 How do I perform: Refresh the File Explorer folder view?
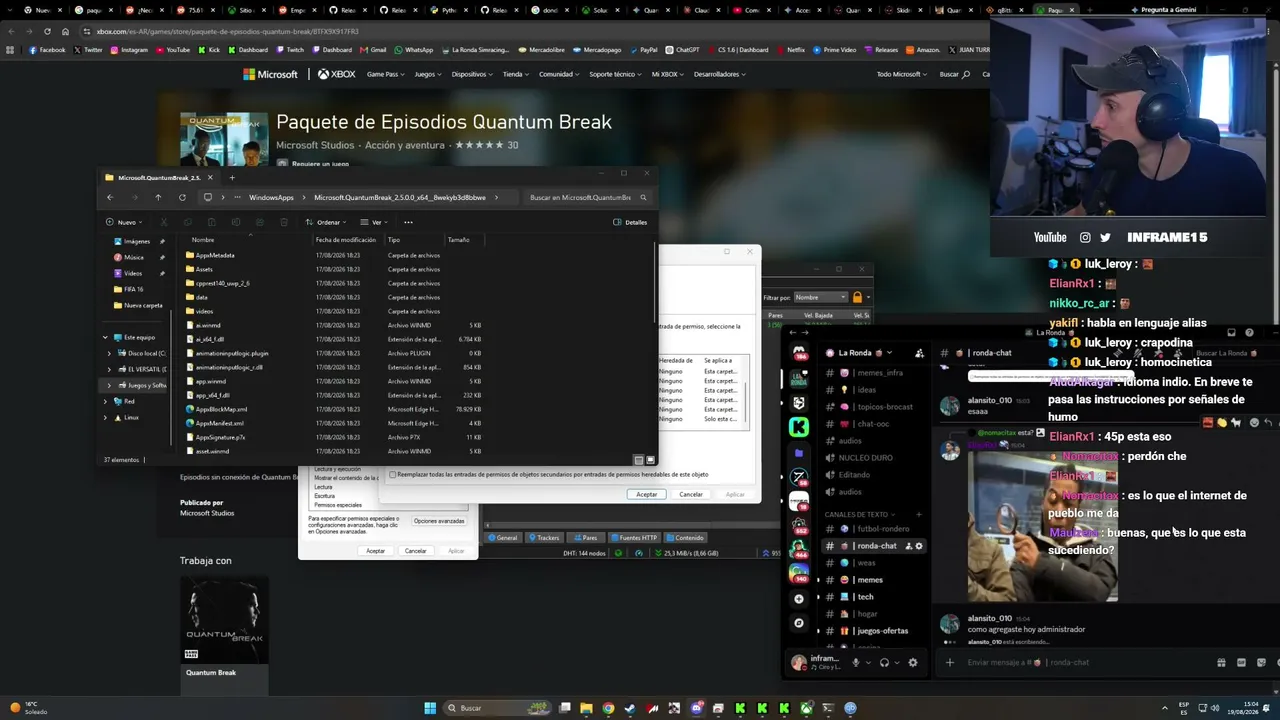tap(182, 197)
